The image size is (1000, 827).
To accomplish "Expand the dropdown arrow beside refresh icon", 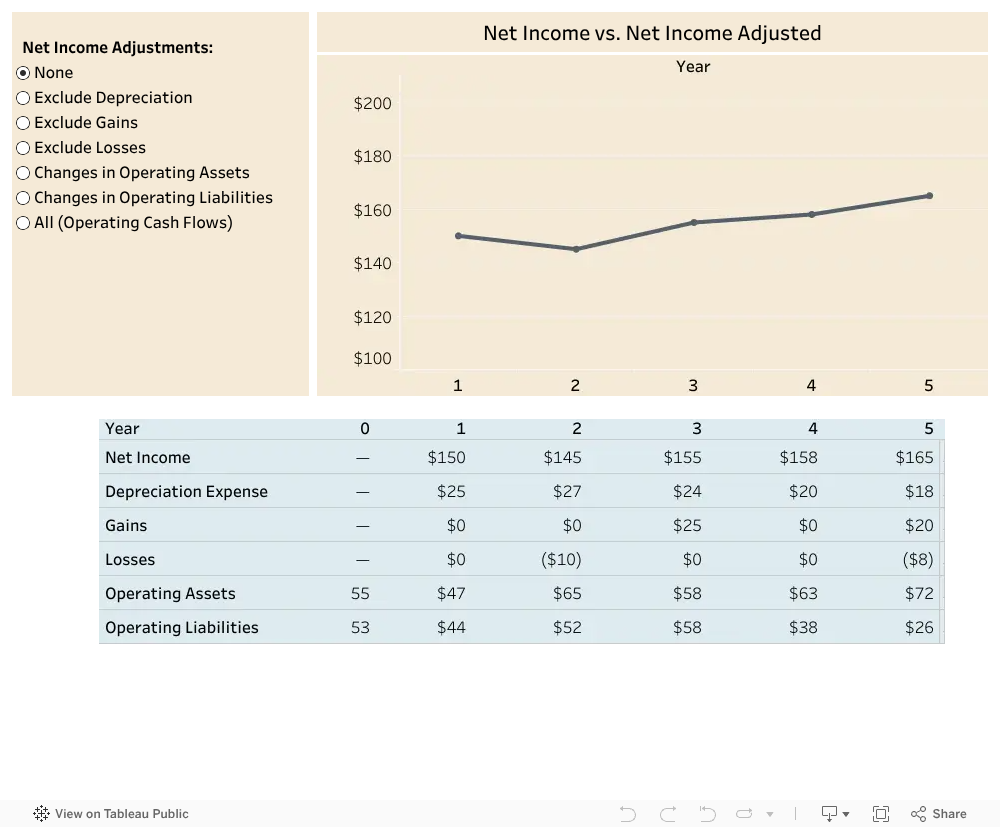I will (x=770, y=814).
